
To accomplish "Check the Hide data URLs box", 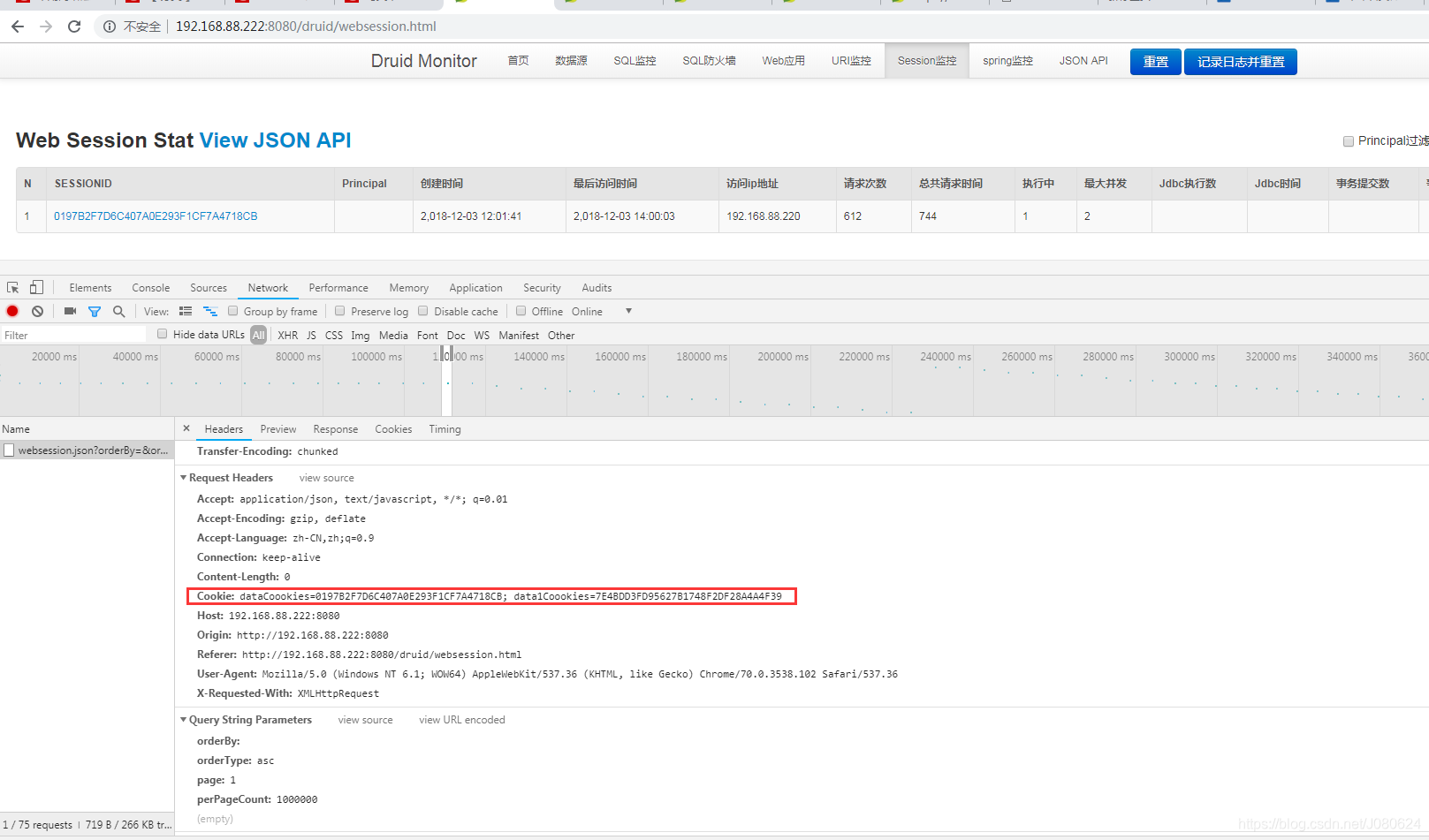I will point(162,334).
